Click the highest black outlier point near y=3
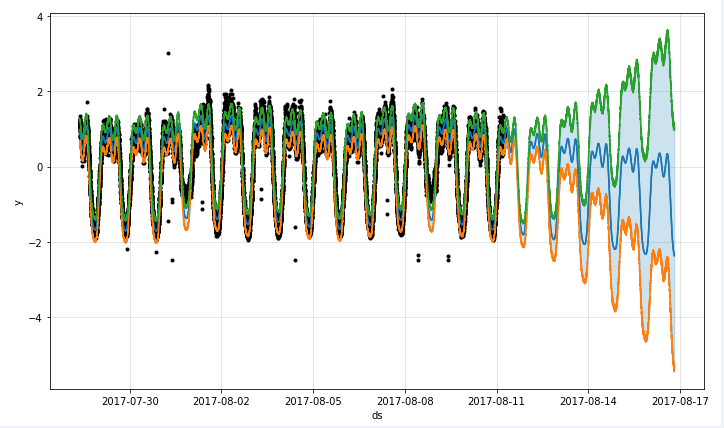 [x=168, y=53]
